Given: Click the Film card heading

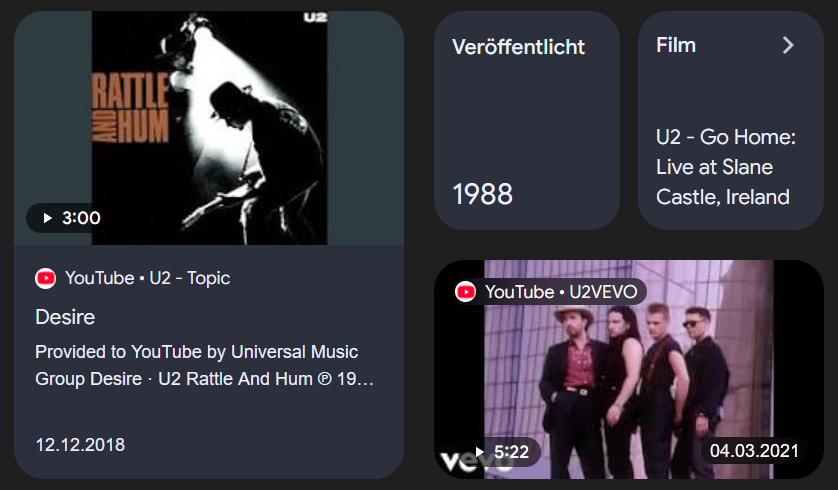Looking at the screenshot, I should pos(676,45).
